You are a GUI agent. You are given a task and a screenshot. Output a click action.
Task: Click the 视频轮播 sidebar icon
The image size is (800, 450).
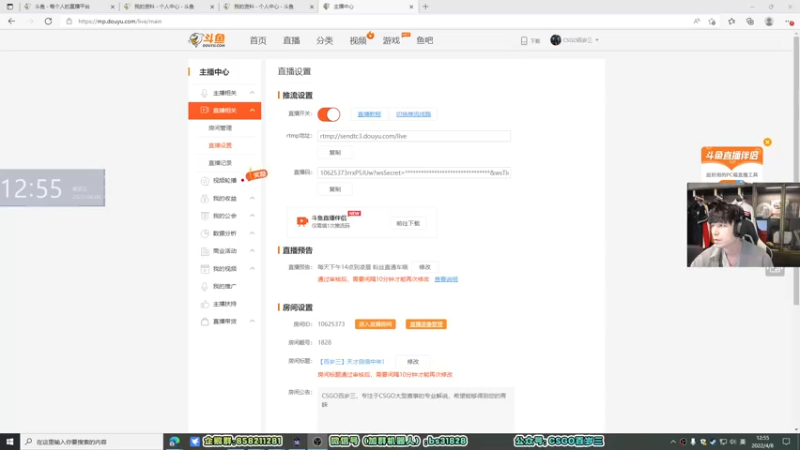pos(205,181)
